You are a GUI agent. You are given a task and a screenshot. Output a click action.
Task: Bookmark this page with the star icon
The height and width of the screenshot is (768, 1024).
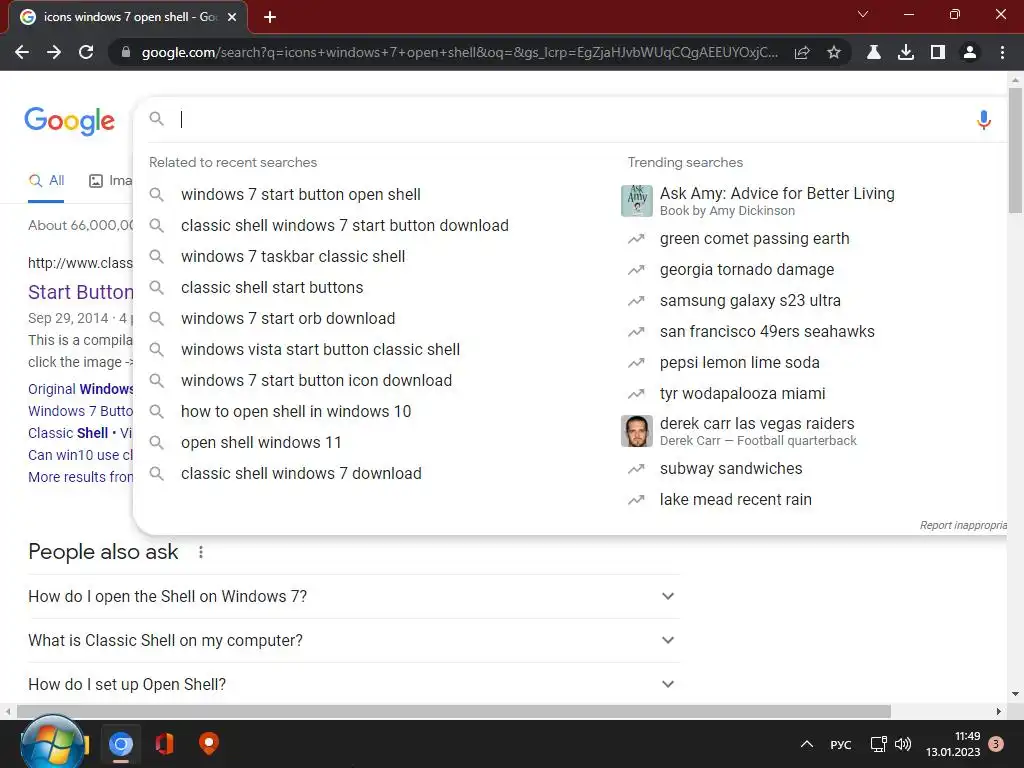[834, 52]
